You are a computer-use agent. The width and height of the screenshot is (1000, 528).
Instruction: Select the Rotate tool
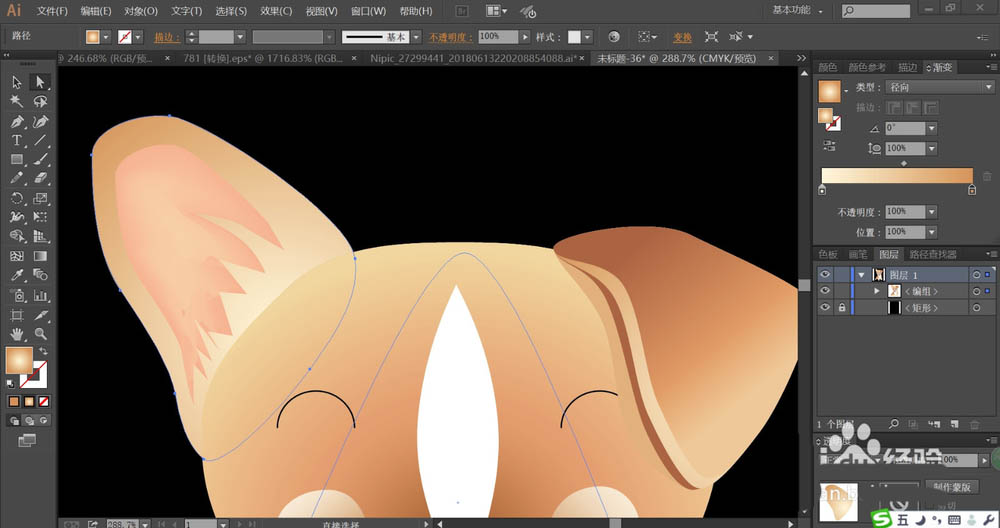tap(17, 198)
